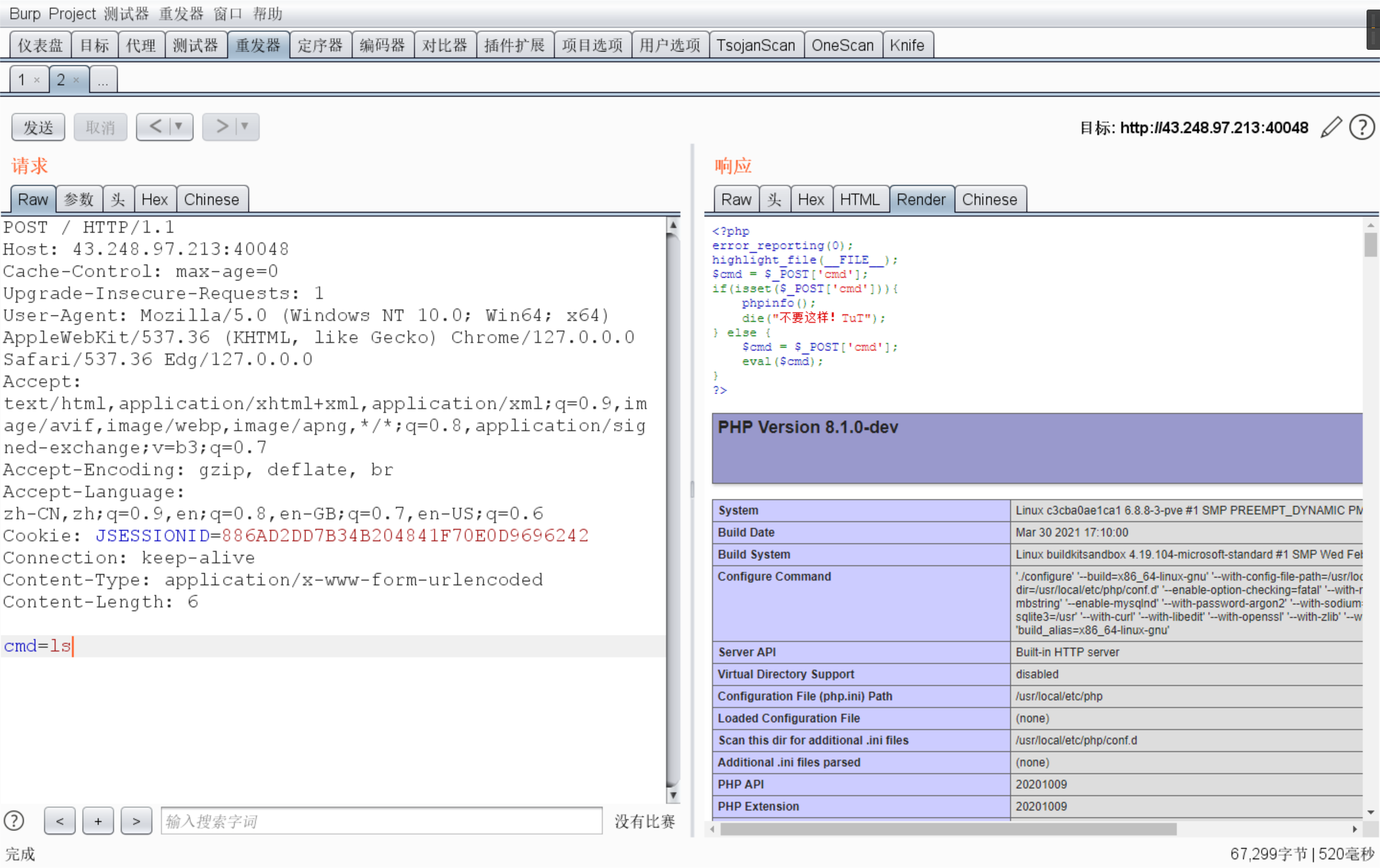Select response Chinese tab
Image resolution: width=1380 pixels, height=868 pixels.
[x=990, y=199]
